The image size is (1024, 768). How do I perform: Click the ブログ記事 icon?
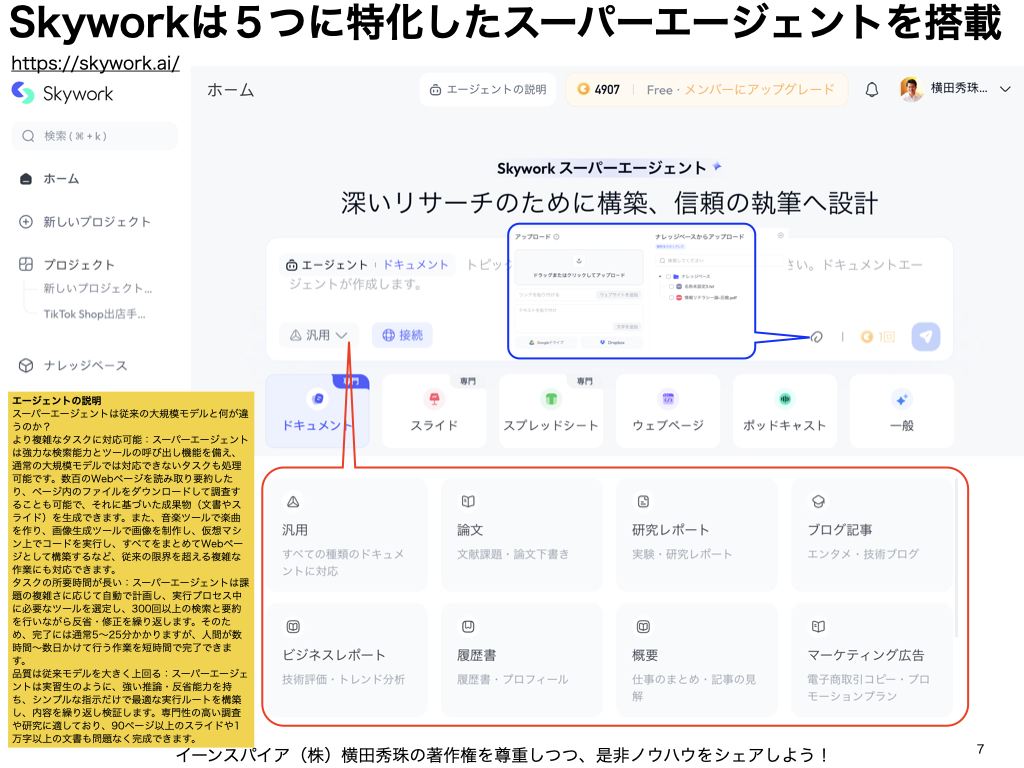818,502
